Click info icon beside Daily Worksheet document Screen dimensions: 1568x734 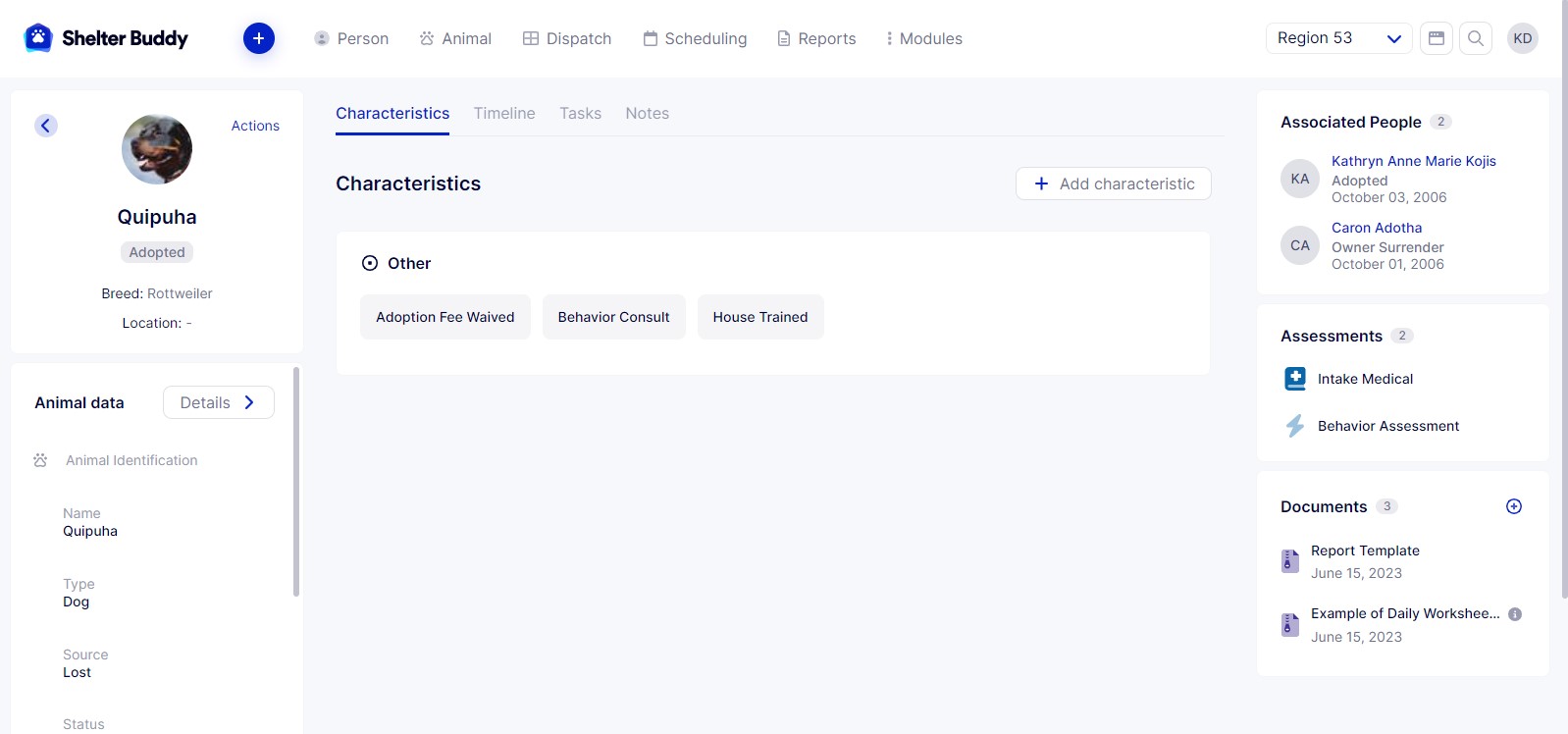coord(1515,614)
